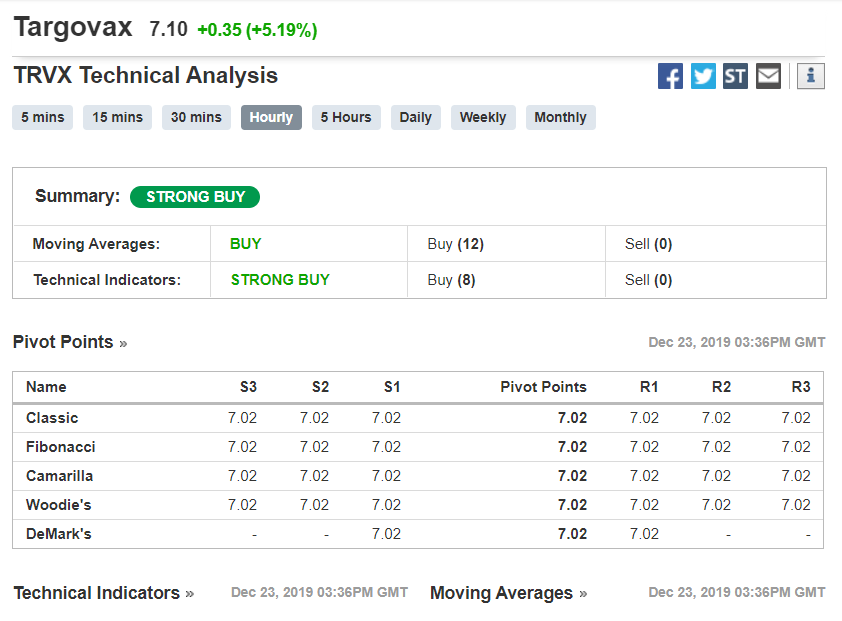Click the Woodie's row label

[59, 505]
